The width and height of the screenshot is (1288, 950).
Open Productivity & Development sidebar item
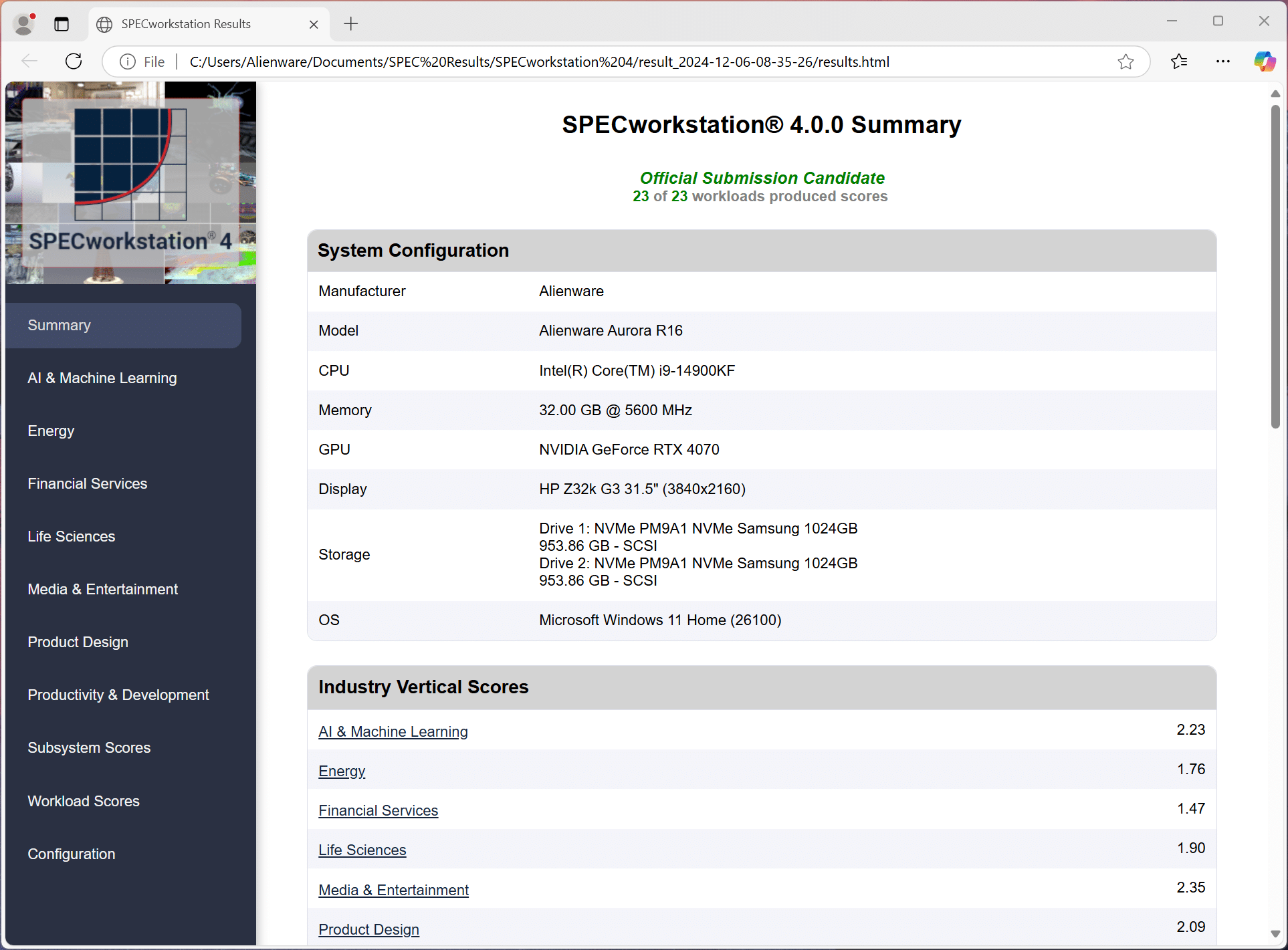tap(118, 695)
